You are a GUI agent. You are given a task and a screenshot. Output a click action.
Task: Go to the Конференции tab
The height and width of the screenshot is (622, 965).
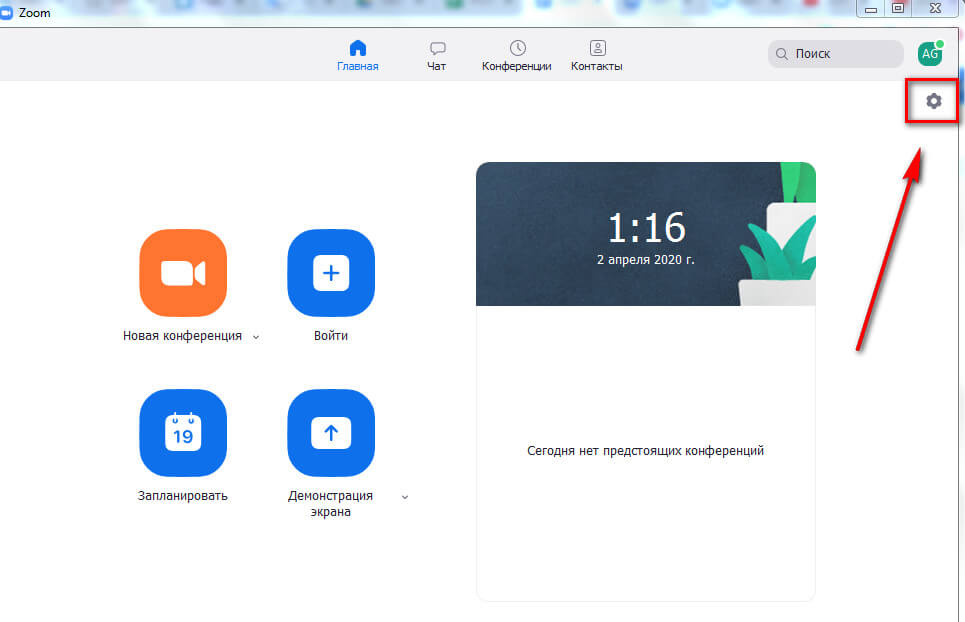(x=517, y=56)
